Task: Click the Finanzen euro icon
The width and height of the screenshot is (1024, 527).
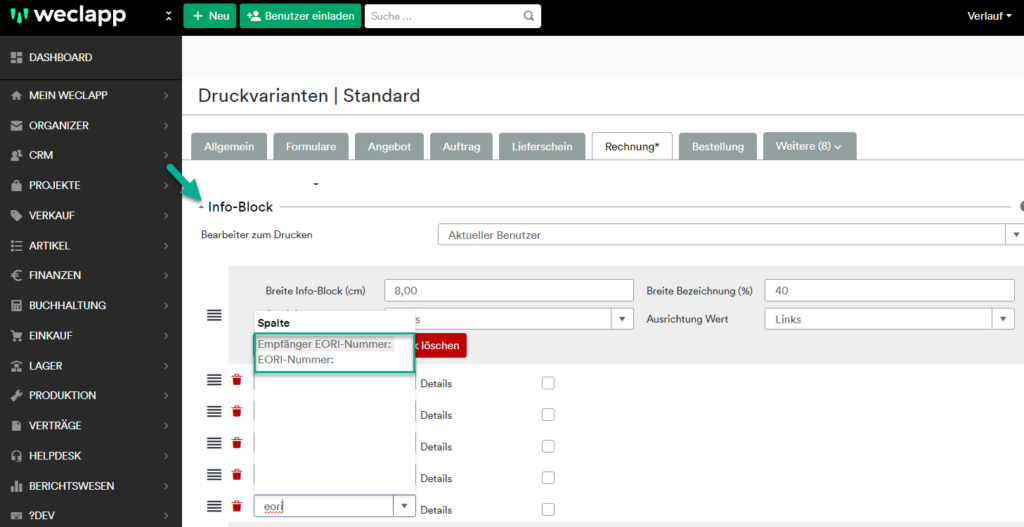Action: [16, 275]
